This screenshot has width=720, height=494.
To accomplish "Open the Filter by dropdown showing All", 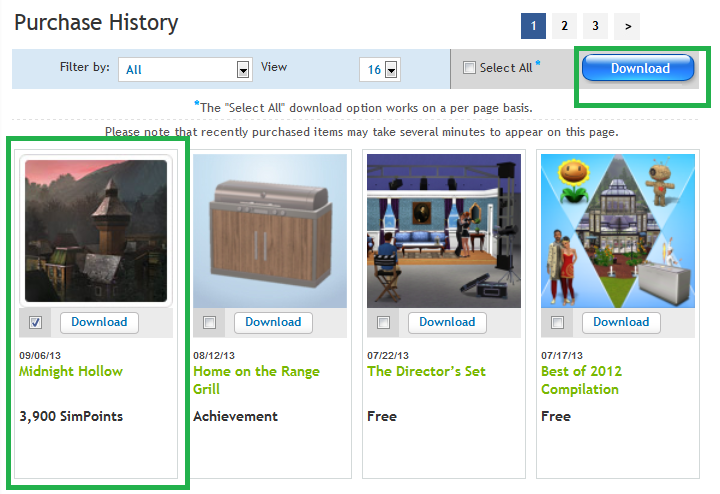I will (x=185, y=69).
